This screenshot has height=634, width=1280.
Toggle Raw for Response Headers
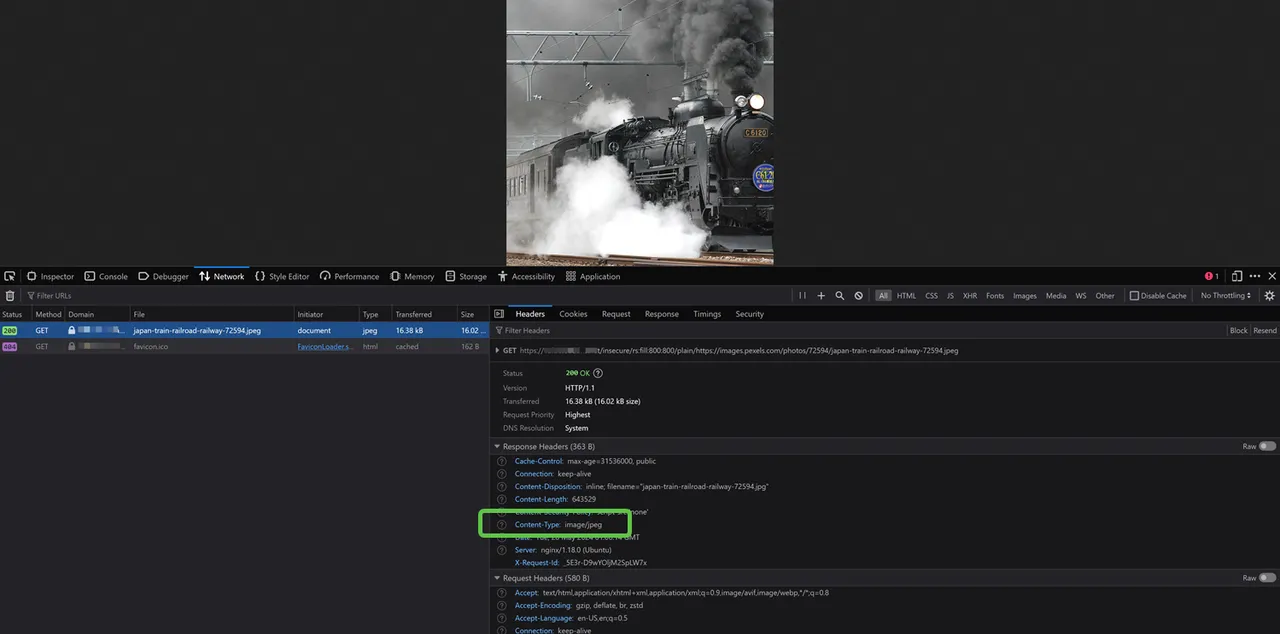click(1267, 446)
